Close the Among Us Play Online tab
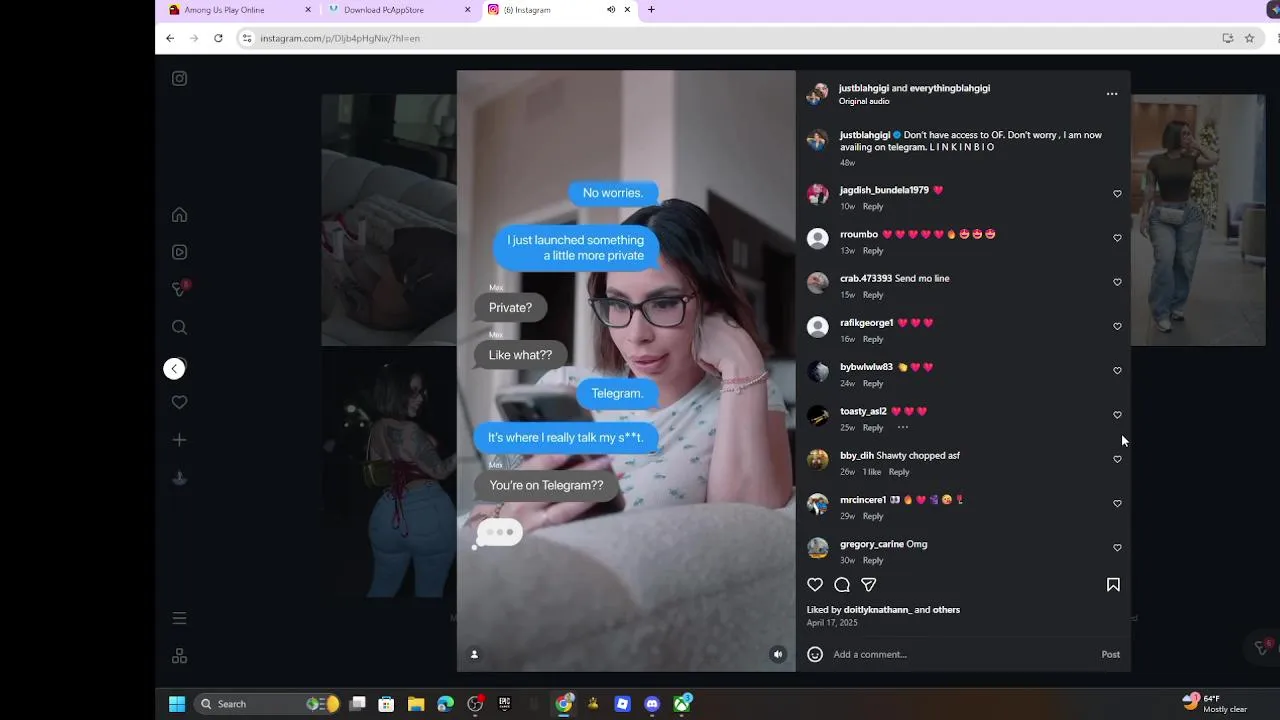1280x720 pixels. [308, 10]
